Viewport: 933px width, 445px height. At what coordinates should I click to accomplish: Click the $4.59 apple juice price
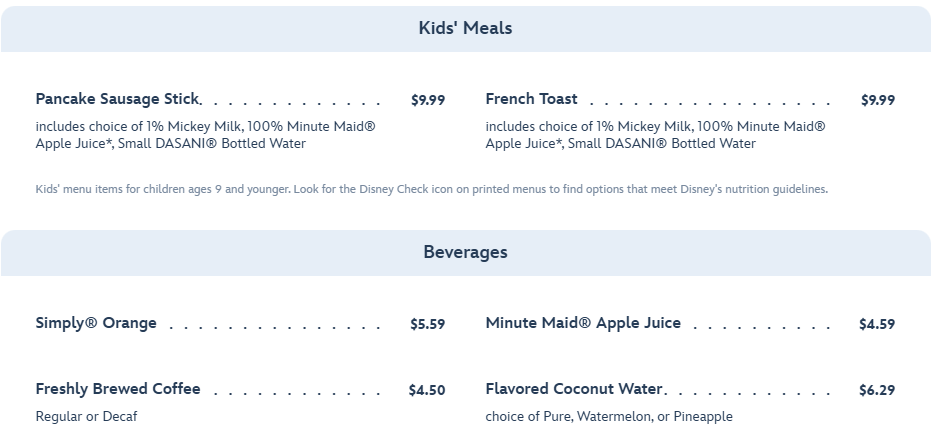pyautogui.click(x=876, y=324)
